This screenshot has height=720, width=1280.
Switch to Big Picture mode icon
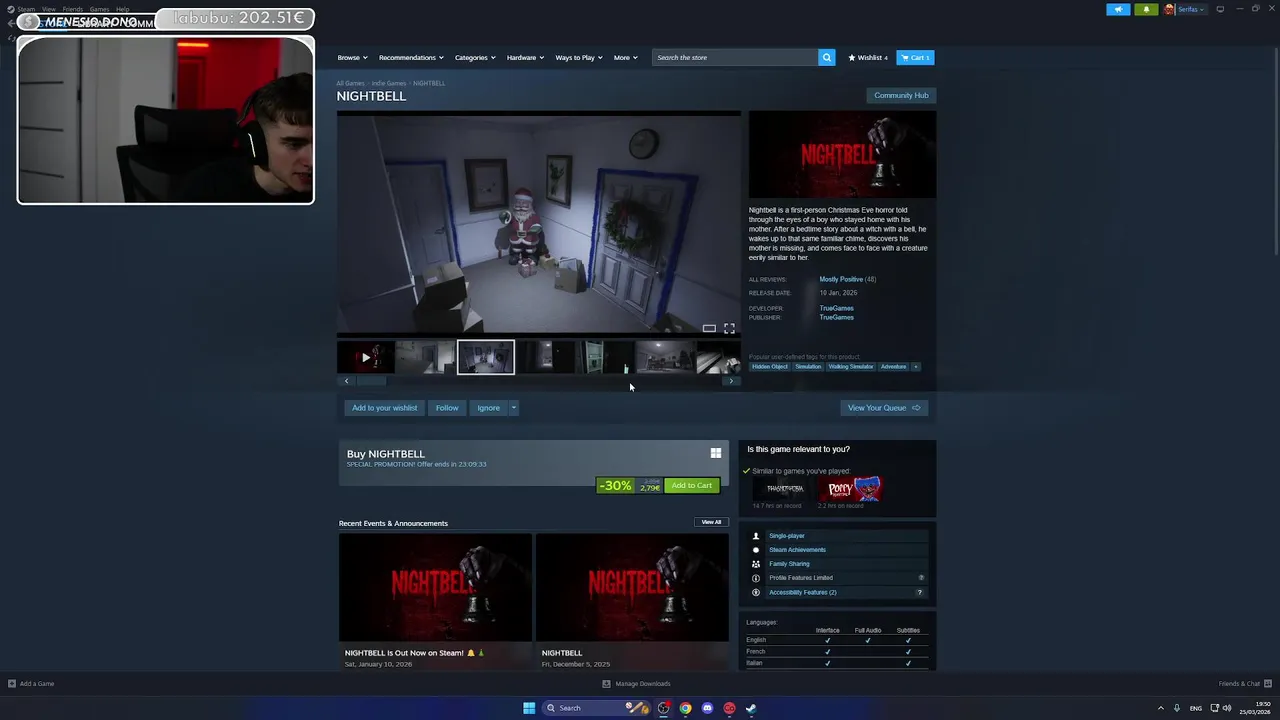1220,9
